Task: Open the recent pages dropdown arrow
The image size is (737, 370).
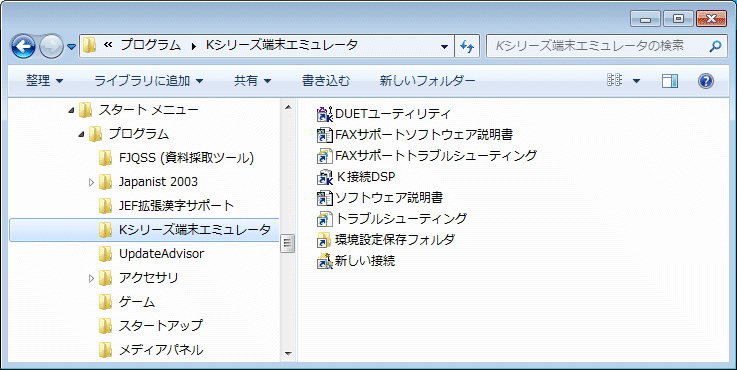Action: point(71,47)
